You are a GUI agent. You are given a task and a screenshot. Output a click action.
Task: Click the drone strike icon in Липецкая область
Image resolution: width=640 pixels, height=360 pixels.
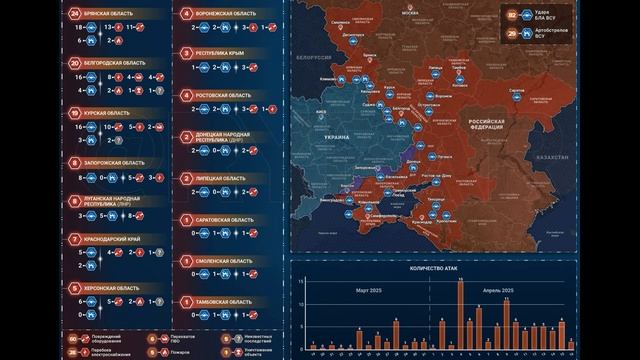click(x=204, y=192)
